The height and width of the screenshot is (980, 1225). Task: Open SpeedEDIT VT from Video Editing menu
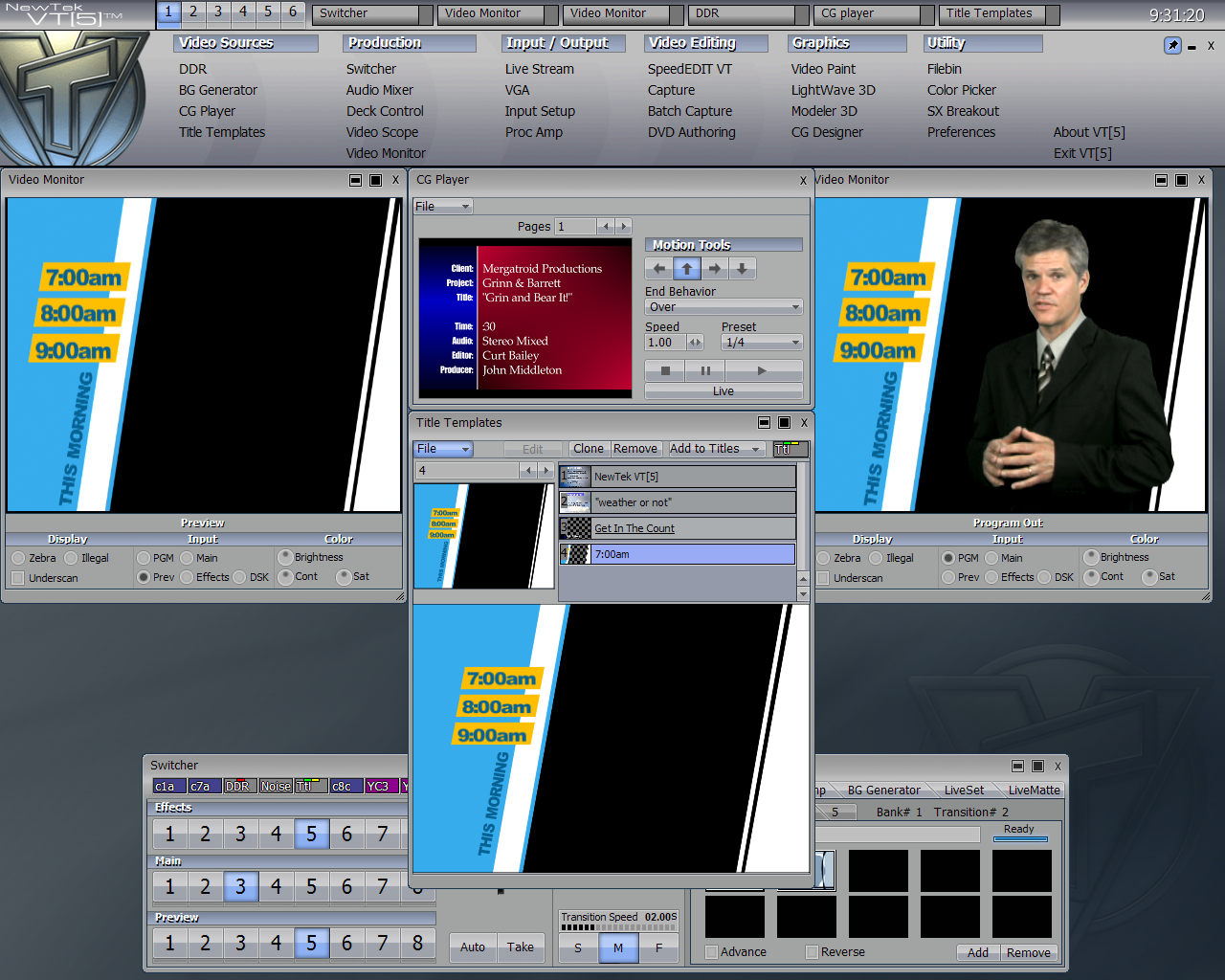click(690, 69)
